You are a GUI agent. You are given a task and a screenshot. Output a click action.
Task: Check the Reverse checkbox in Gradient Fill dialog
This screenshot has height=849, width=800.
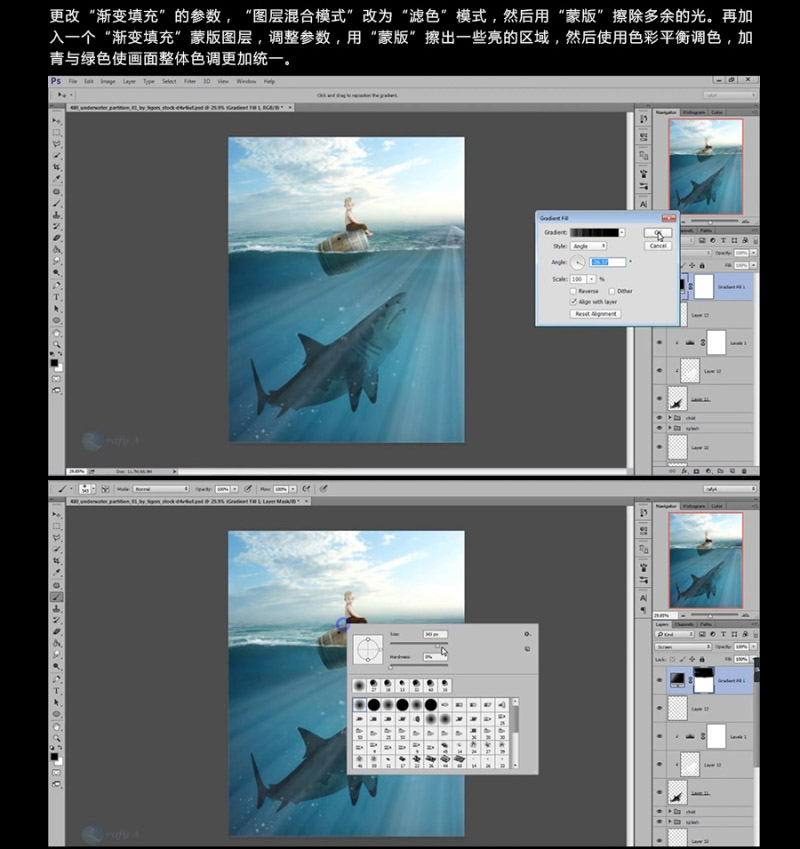tap(573, 291)
